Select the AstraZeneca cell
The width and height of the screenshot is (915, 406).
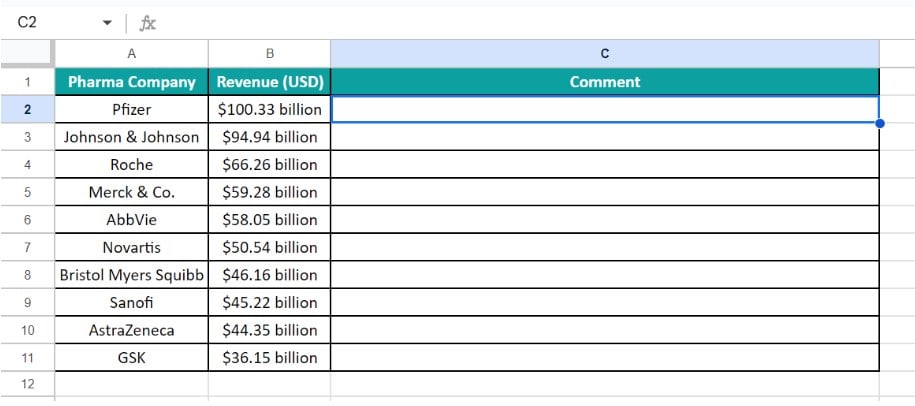pos(131,330)
